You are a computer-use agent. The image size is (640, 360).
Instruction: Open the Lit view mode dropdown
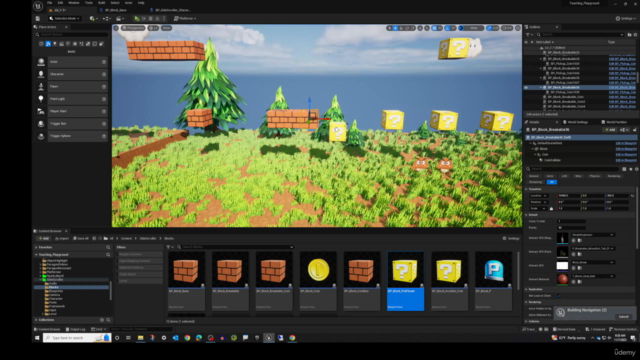(153, 28)
